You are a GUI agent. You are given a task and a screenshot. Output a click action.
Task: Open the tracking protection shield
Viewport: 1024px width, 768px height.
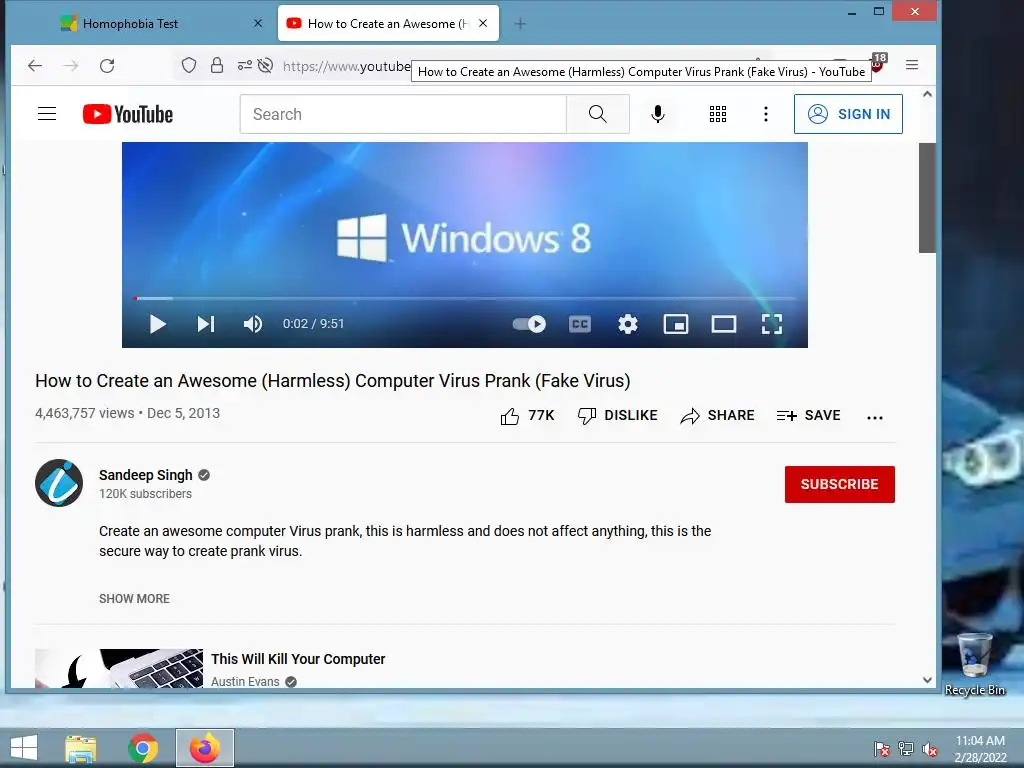tap(189, 65)
